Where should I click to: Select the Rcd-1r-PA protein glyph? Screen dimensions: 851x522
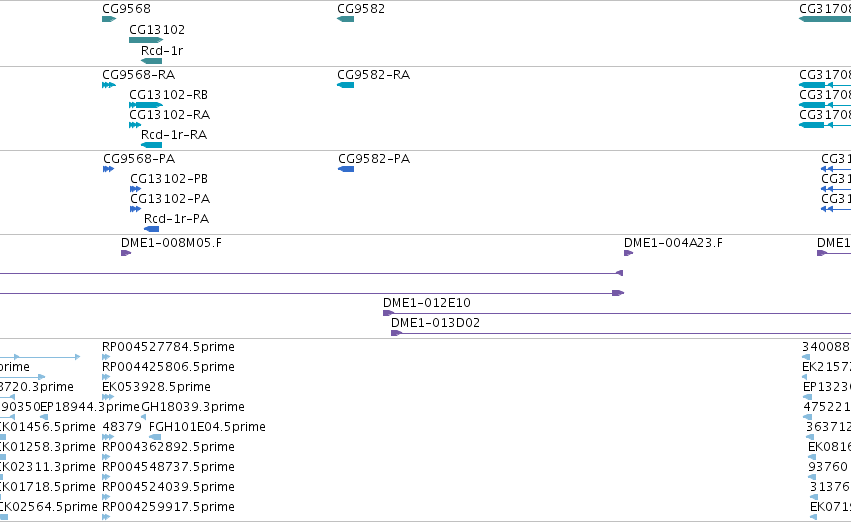pos(151,229)
